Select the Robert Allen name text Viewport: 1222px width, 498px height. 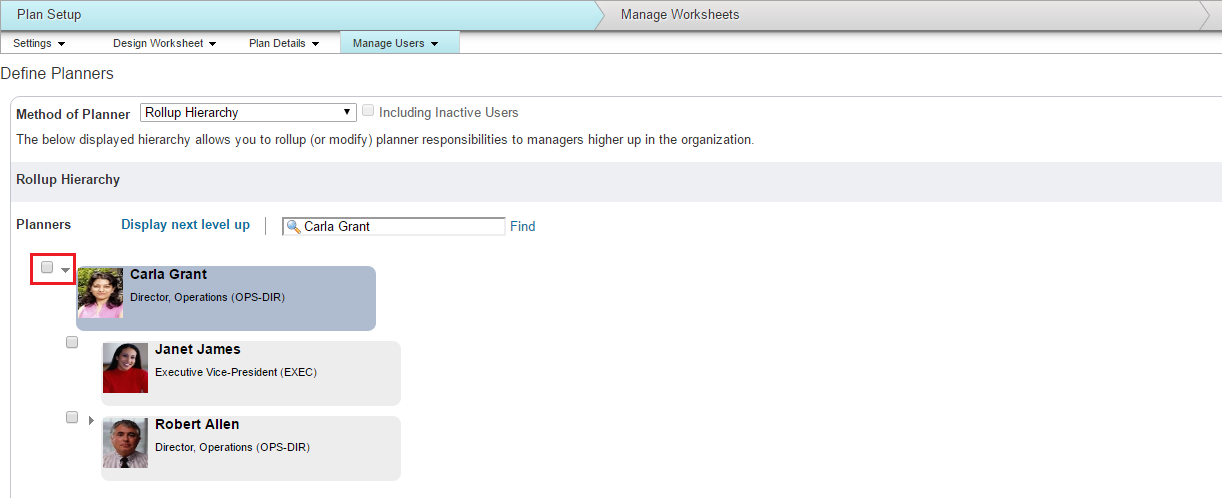(x=197, y=424)
